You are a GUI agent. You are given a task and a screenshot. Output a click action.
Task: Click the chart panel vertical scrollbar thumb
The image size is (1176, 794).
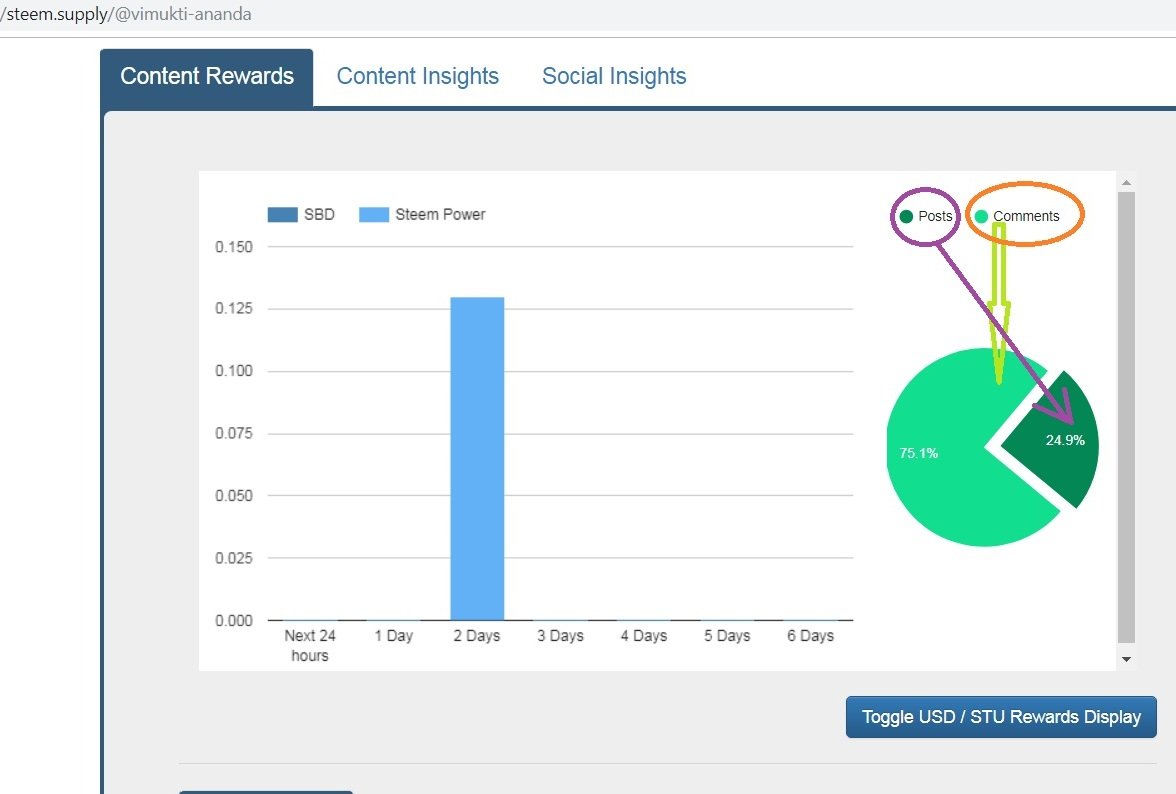point(1126,417)
